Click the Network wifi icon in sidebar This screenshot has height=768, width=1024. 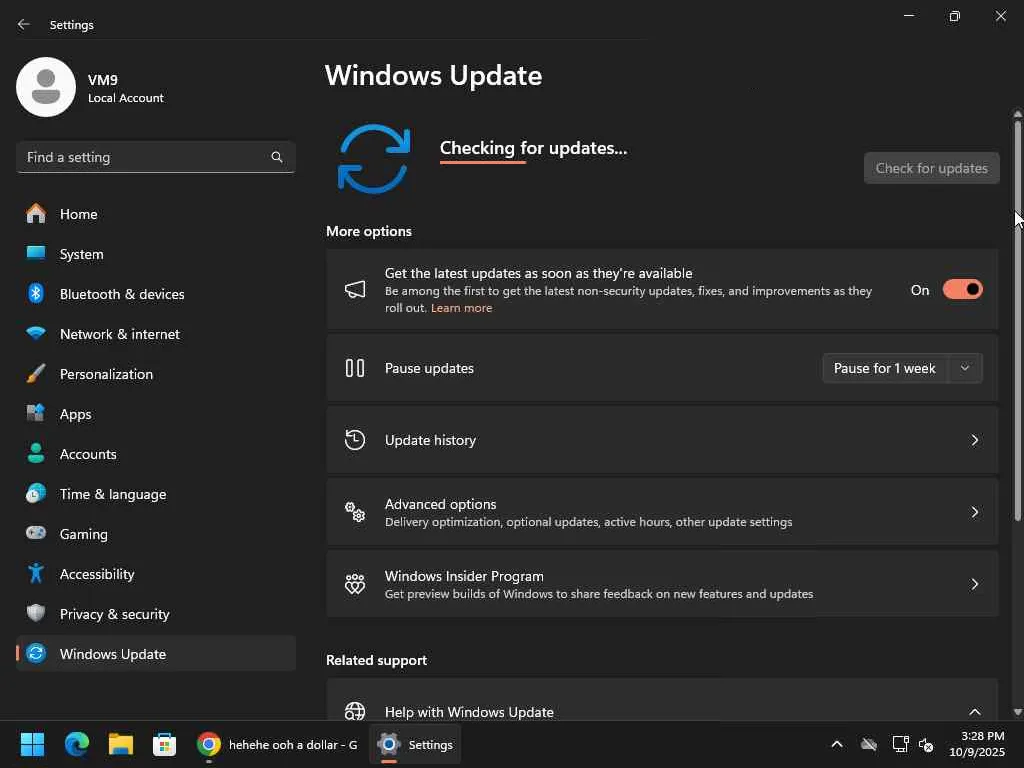coord(36,333)
